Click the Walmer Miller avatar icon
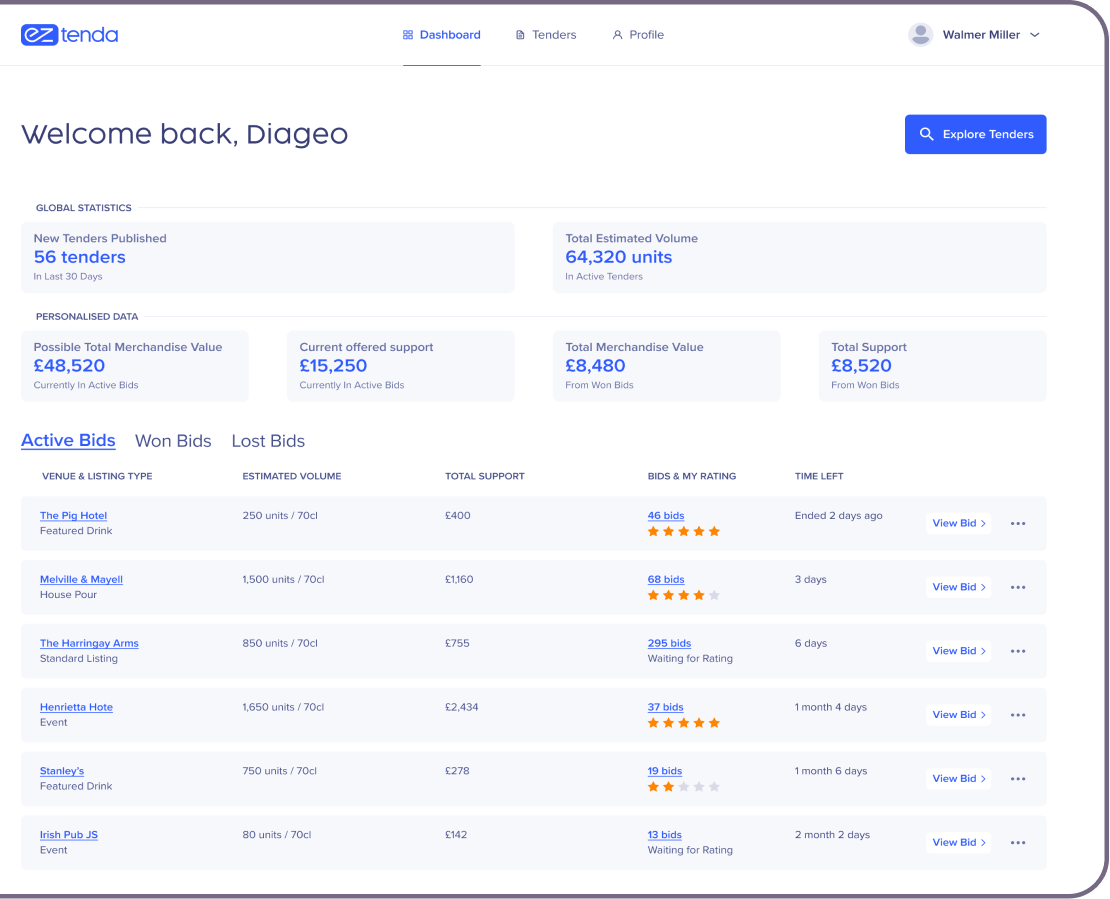 (x=920, y=35)
